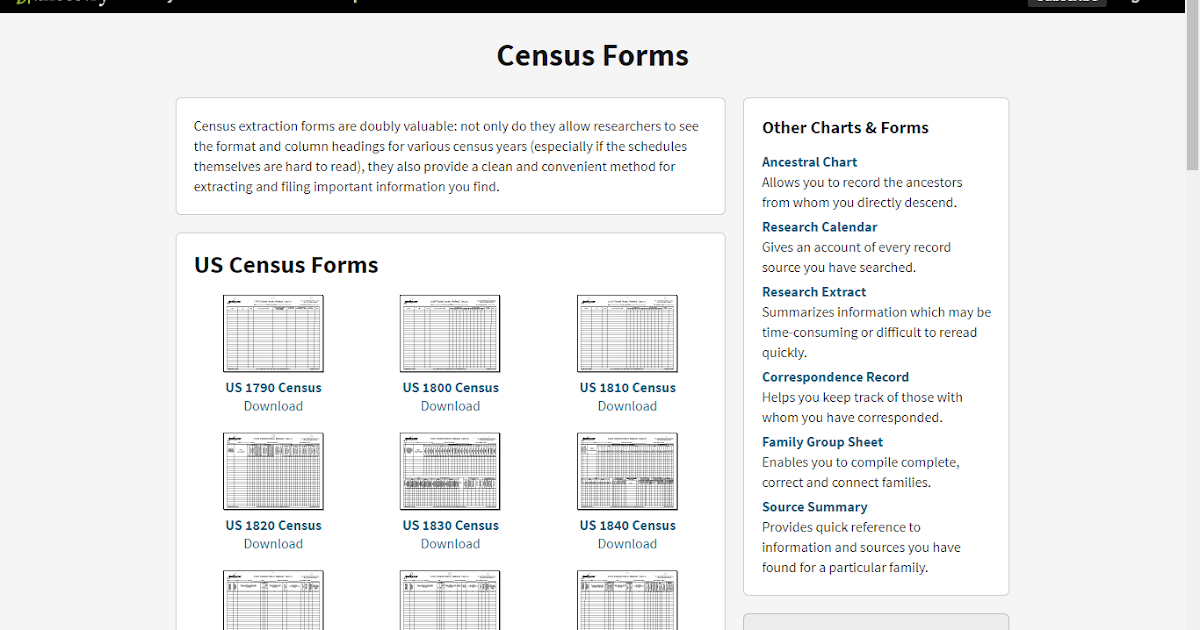Click the US 1820 Census form preview image

(x=273, y=470)
